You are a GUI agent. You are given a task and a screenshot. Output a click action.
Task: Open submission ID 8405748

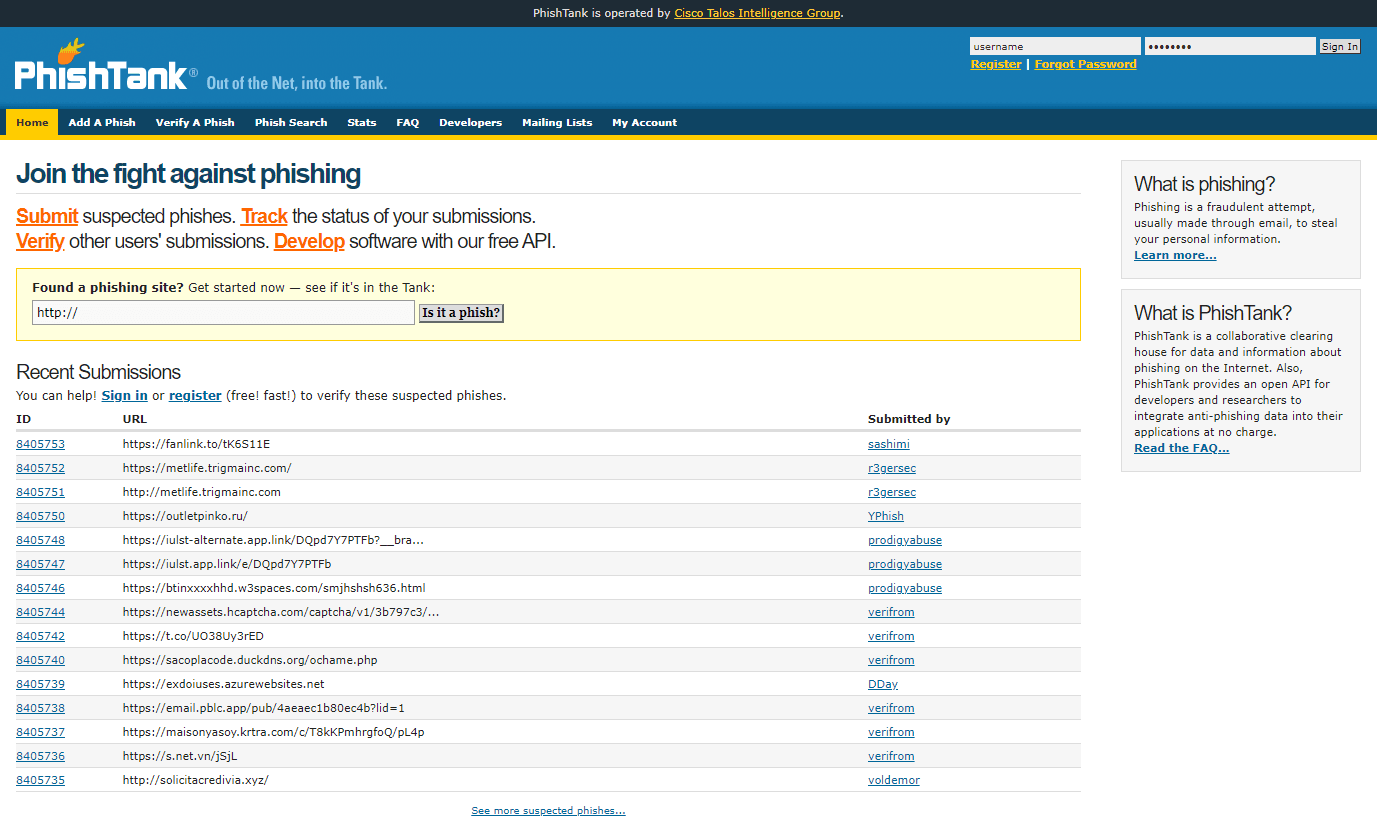pyautogui.click(x=40, y=540)
